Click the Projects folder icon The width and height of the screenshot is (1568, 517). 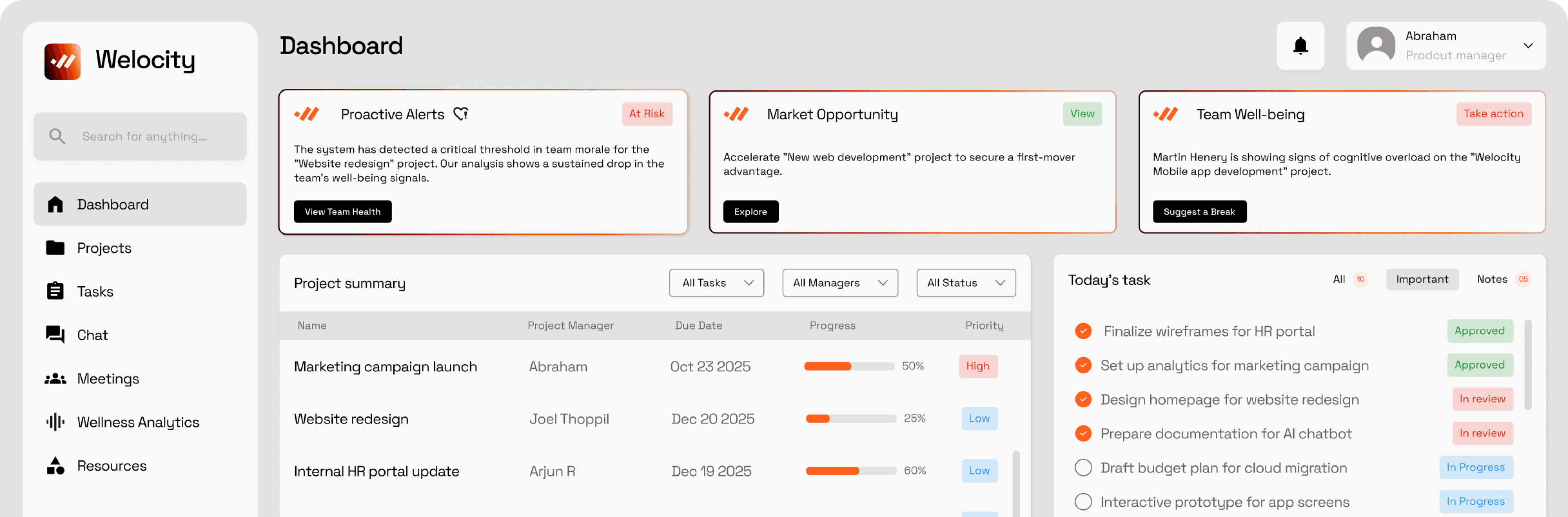(55, 248)
